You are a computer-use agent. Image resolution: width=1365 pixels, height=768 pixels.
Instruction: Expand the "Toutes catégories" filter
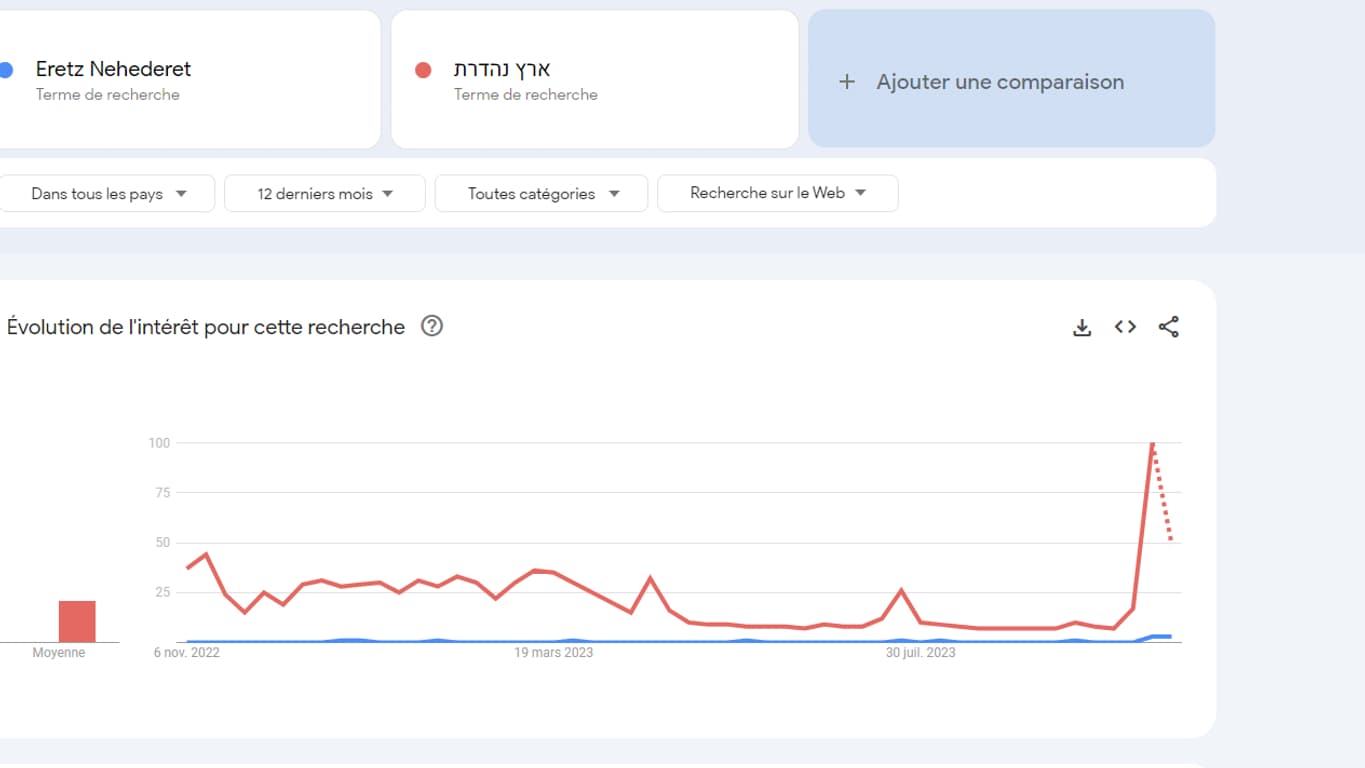pos(542,194)
